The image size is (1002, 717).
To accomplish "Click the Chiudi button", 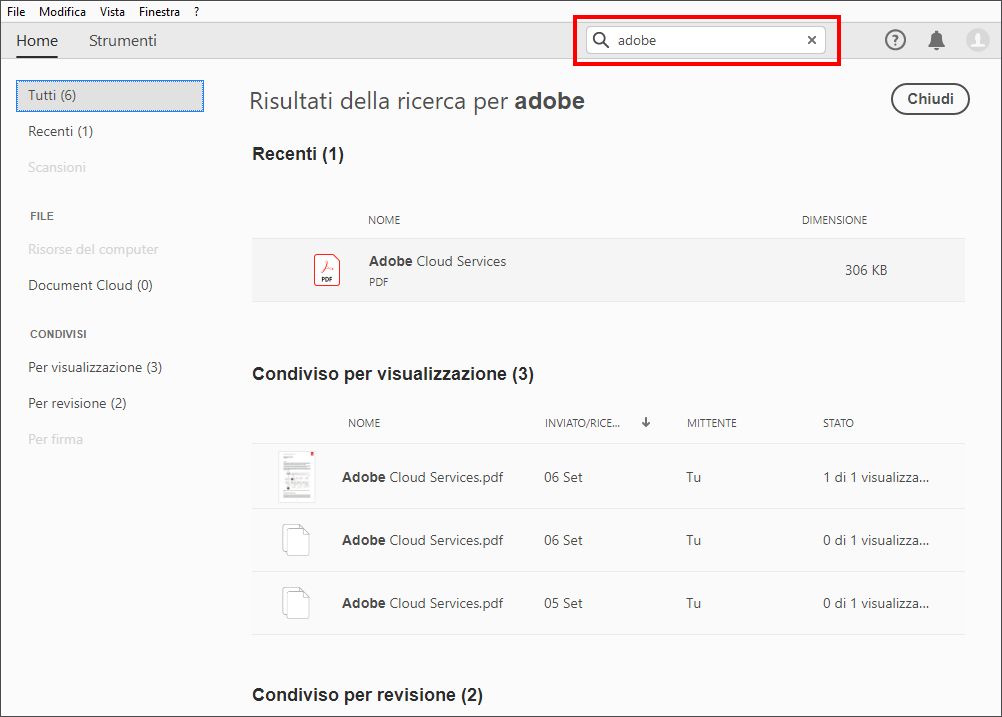I will 930,99.
